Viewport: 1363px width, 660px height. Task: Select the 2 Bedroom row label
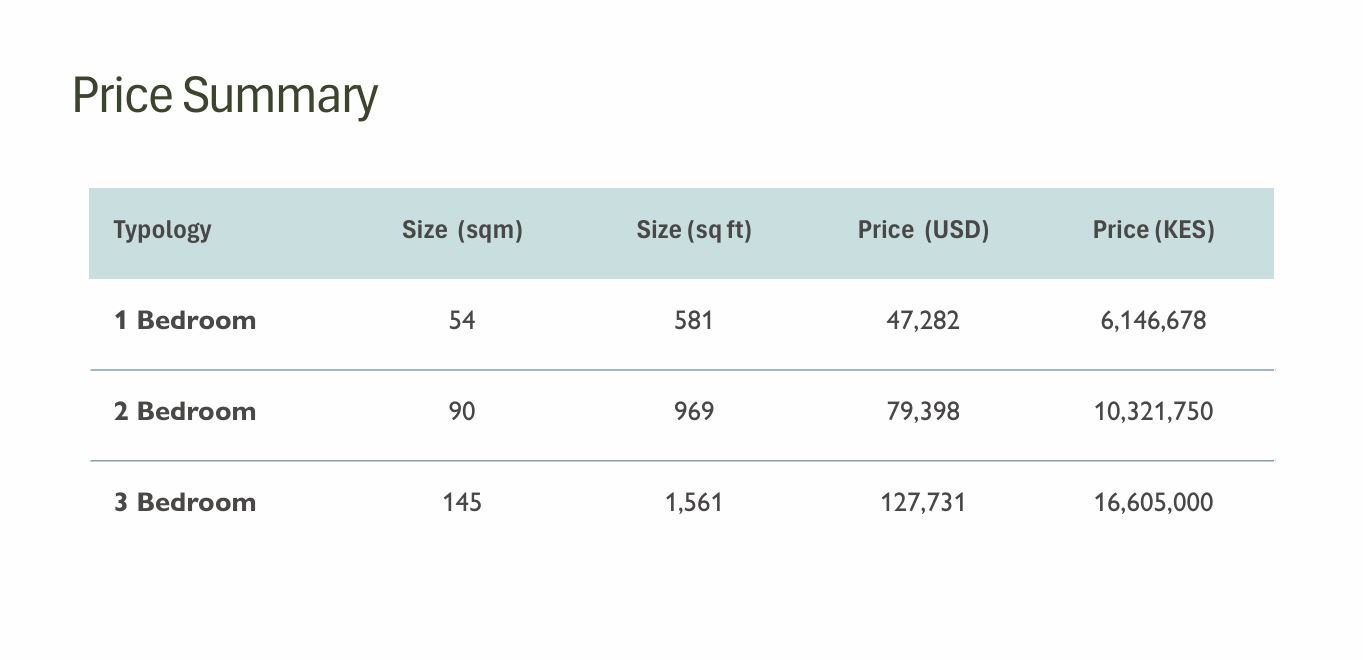185,412
